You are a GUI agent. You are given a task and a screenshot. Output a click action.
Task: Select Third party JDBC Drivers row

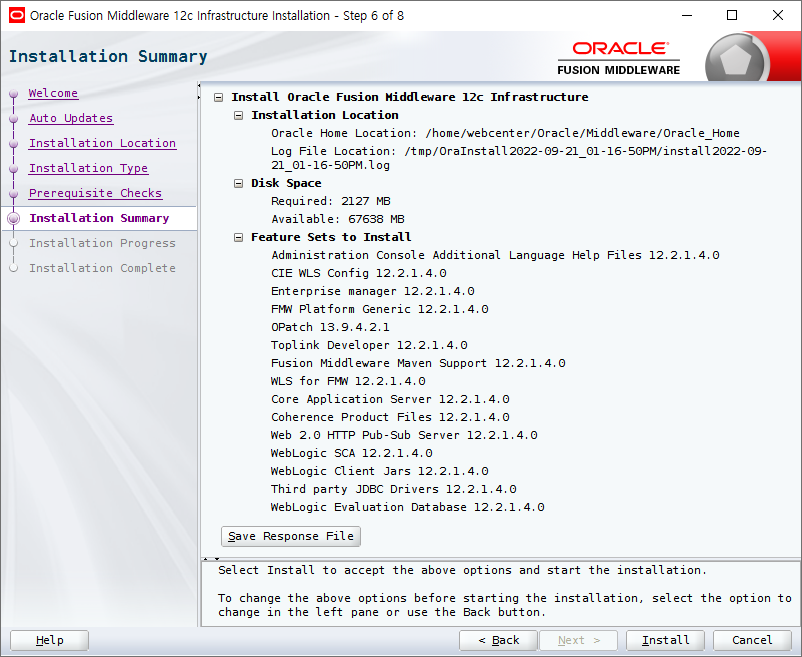393,489
